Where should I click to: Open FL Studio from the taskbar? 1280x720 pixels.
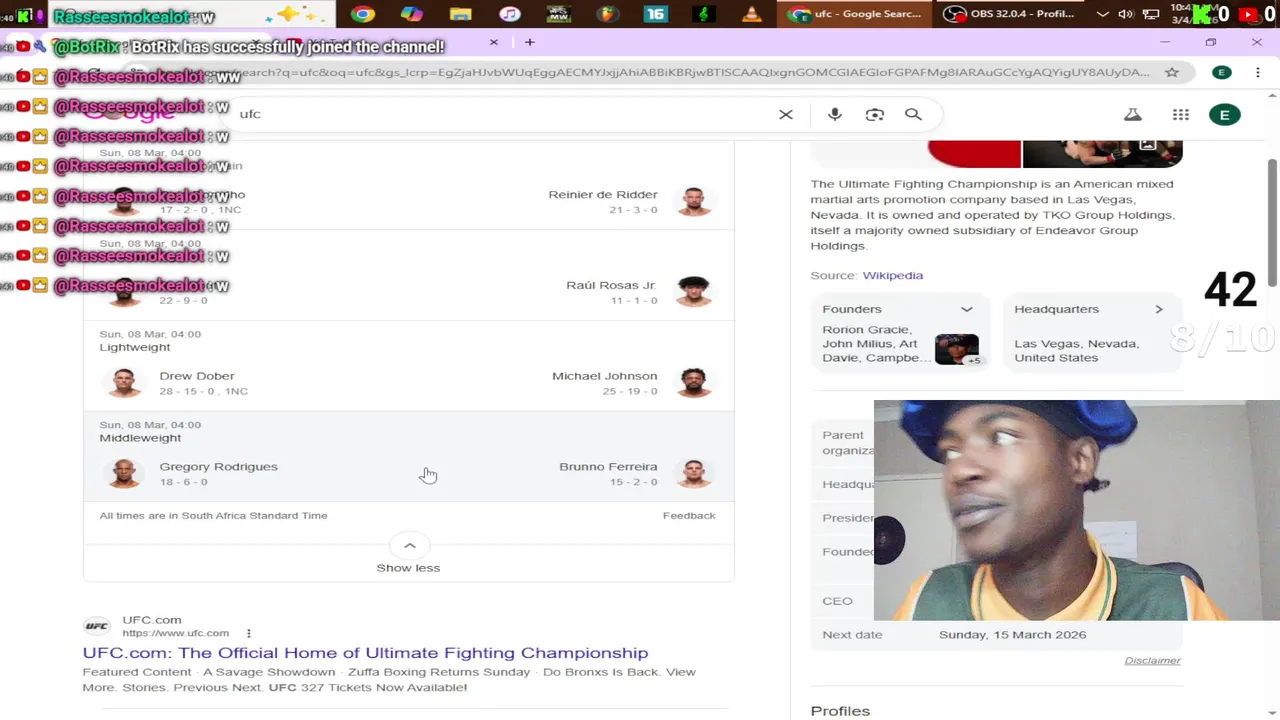[607, 14]
